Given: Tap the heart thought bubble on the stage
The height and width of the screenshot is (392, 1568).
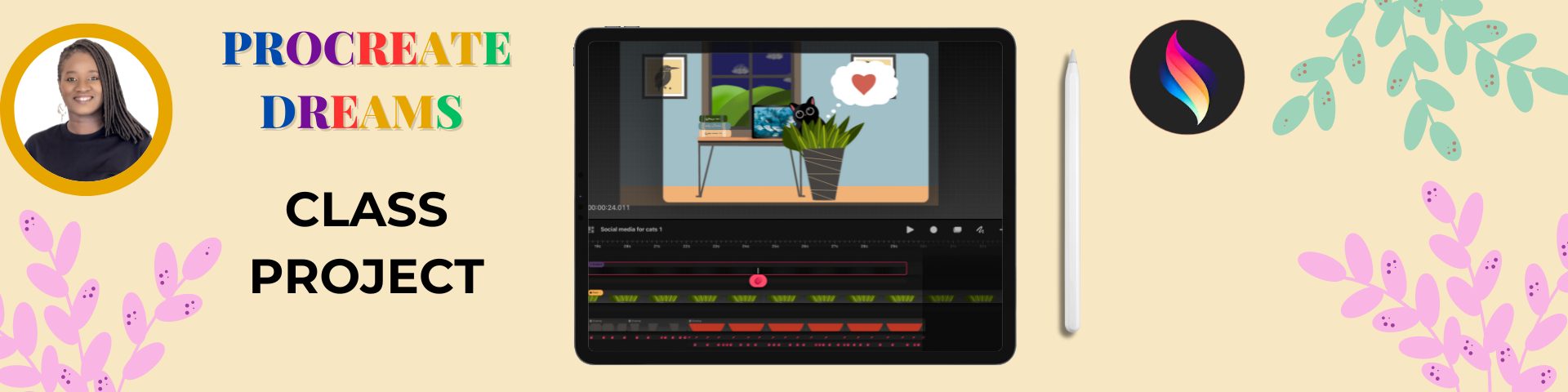Looking at the screenshot, I should tap(862, 82).
